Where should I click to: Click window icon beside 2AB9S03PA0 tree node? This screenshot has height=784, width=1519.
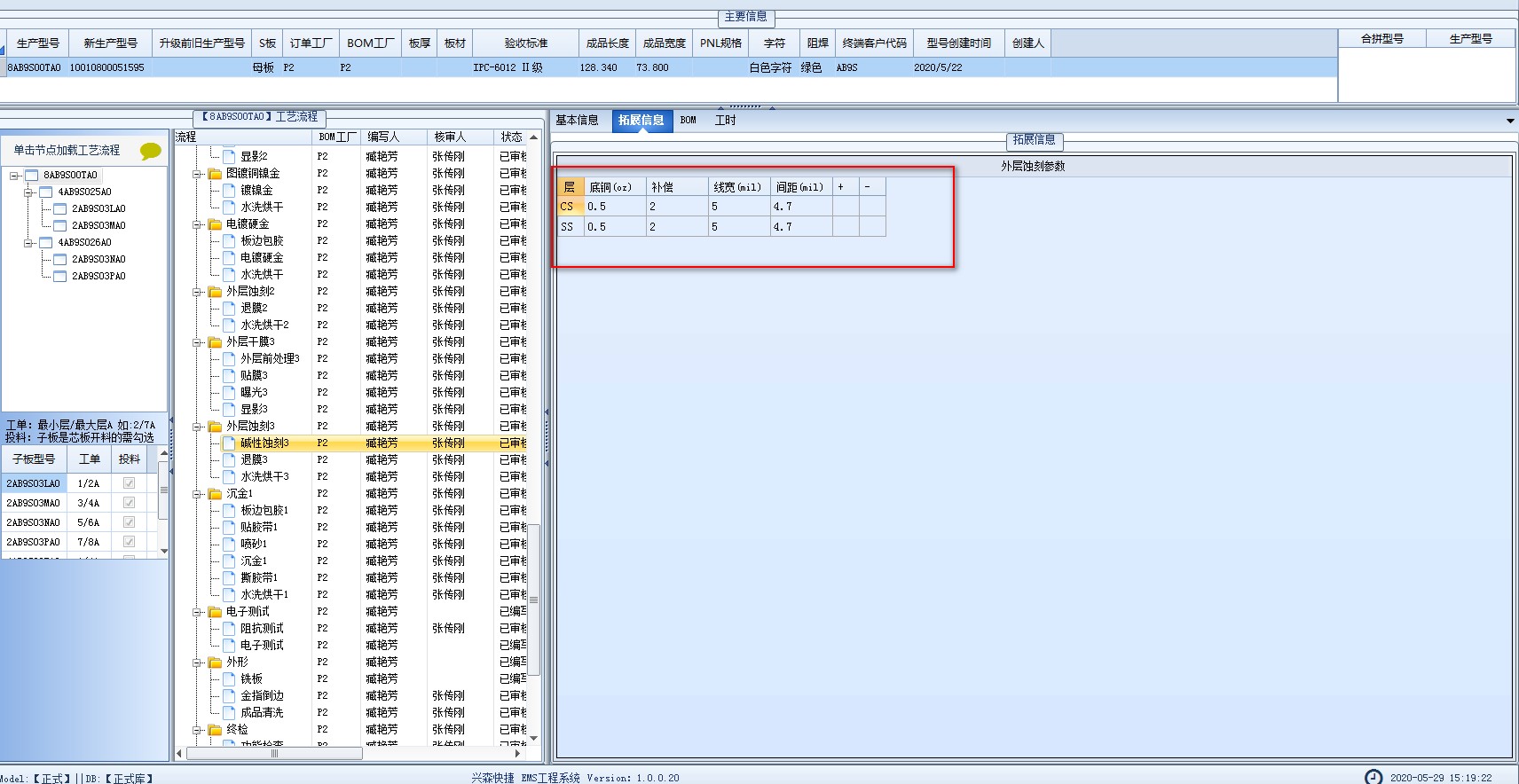(x=60, y=277)
